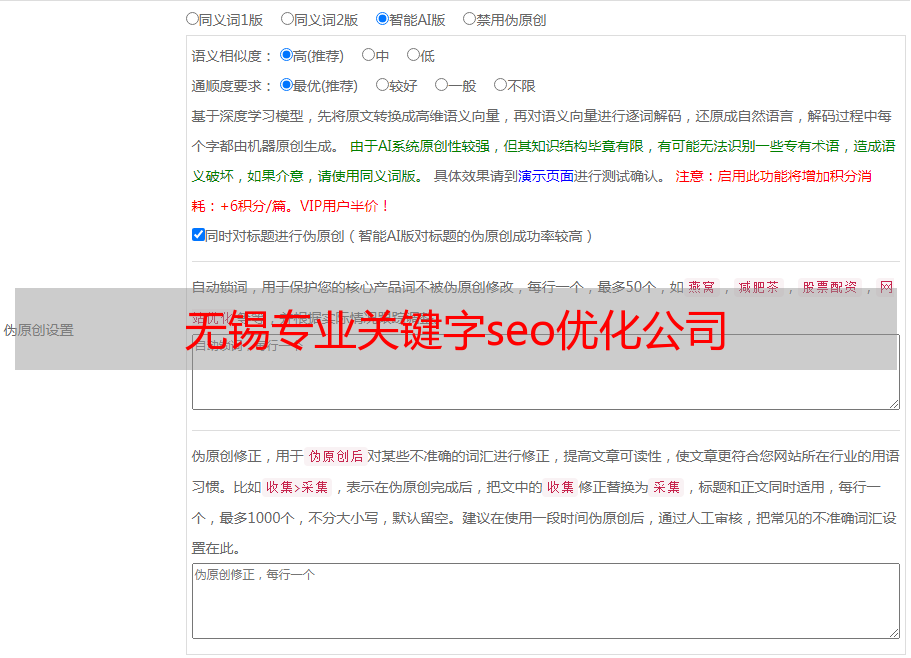Open the 演示页面 link

tap(546, 176)
